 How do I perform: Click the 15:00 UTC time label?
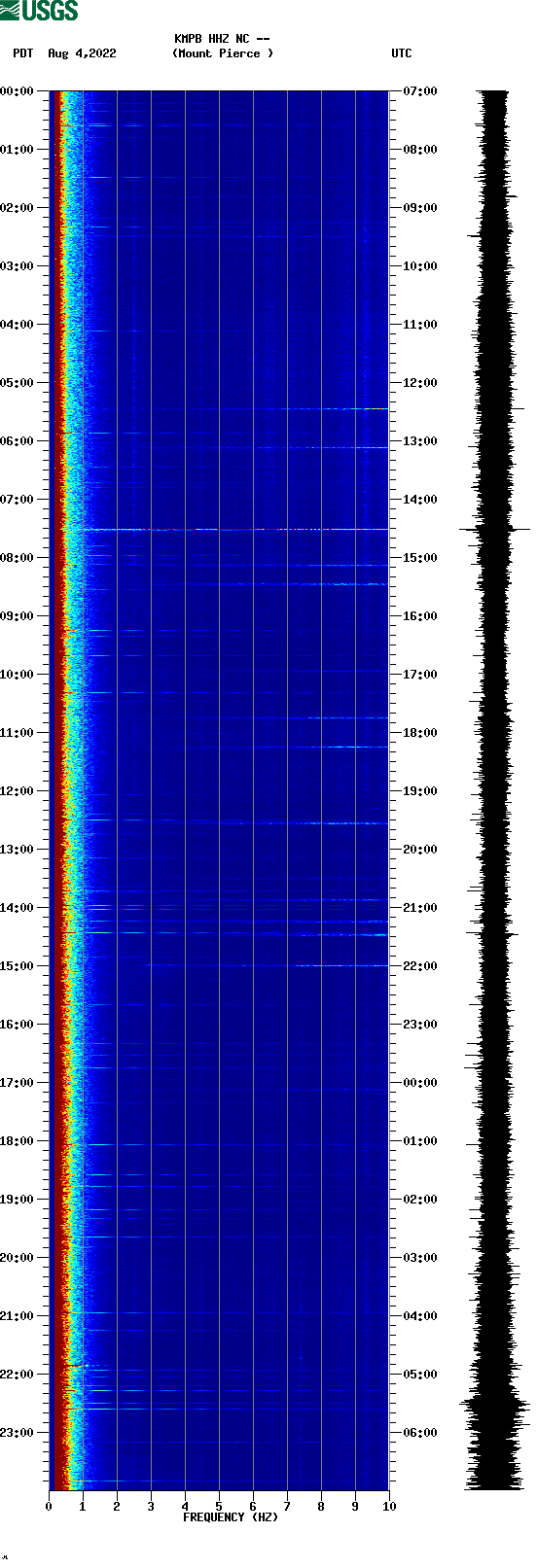[420, 558]
